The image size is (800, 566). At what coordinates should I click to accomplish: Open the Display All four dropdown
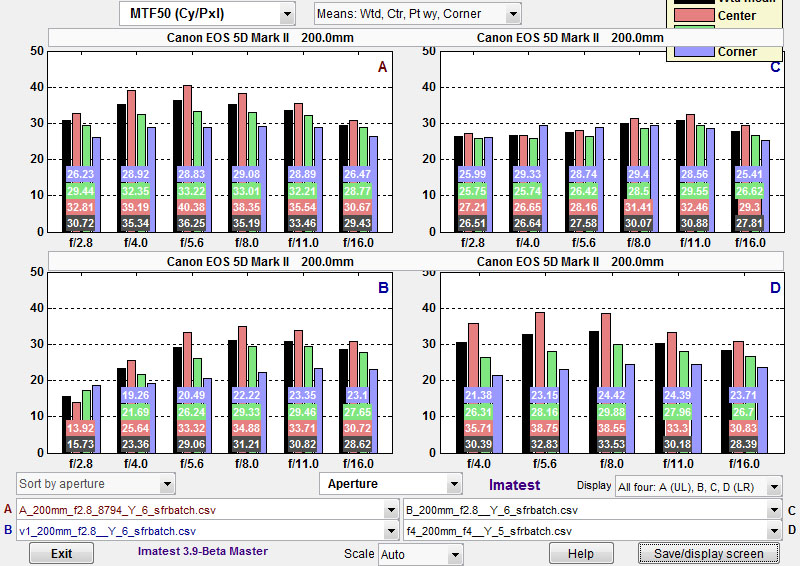tap(698, 487)
